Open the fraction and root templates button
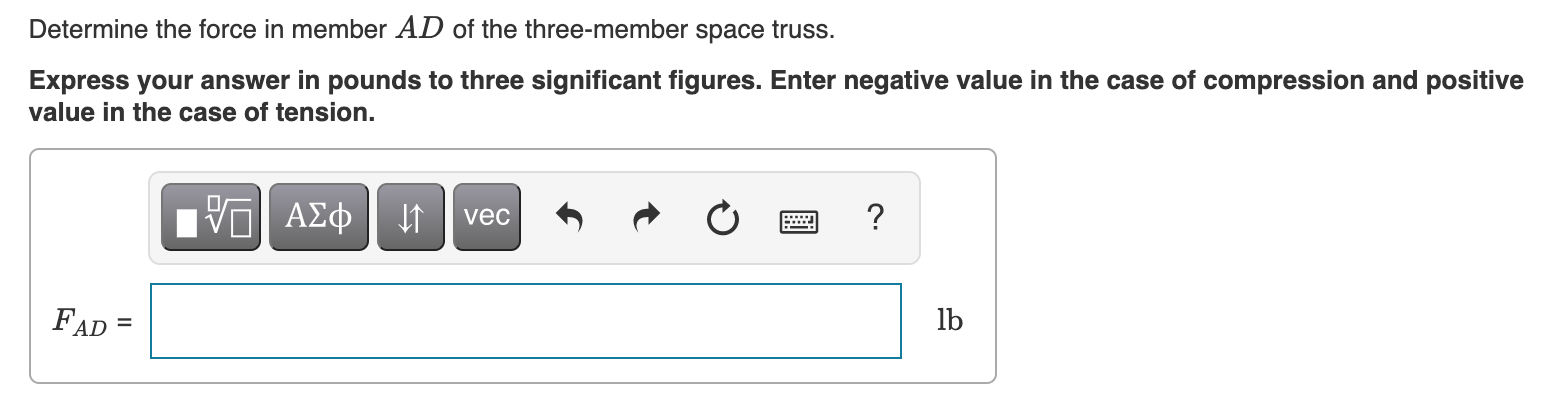1566x398 pixels. click(x=212, y=216)
